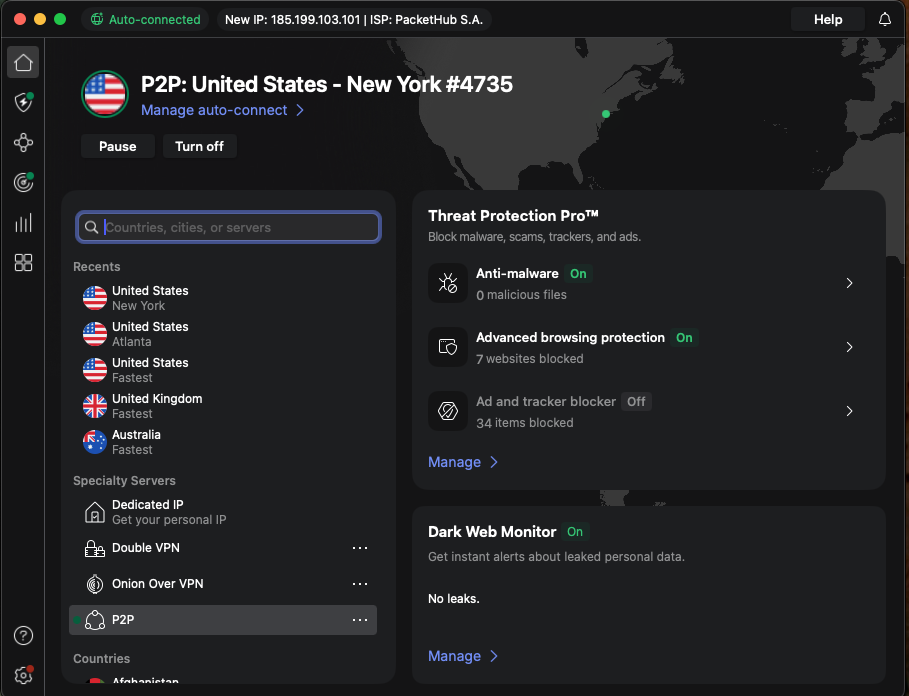Turn off the VPN connection
This screenshot has height=696, width=909.
[x=199, y=146]
